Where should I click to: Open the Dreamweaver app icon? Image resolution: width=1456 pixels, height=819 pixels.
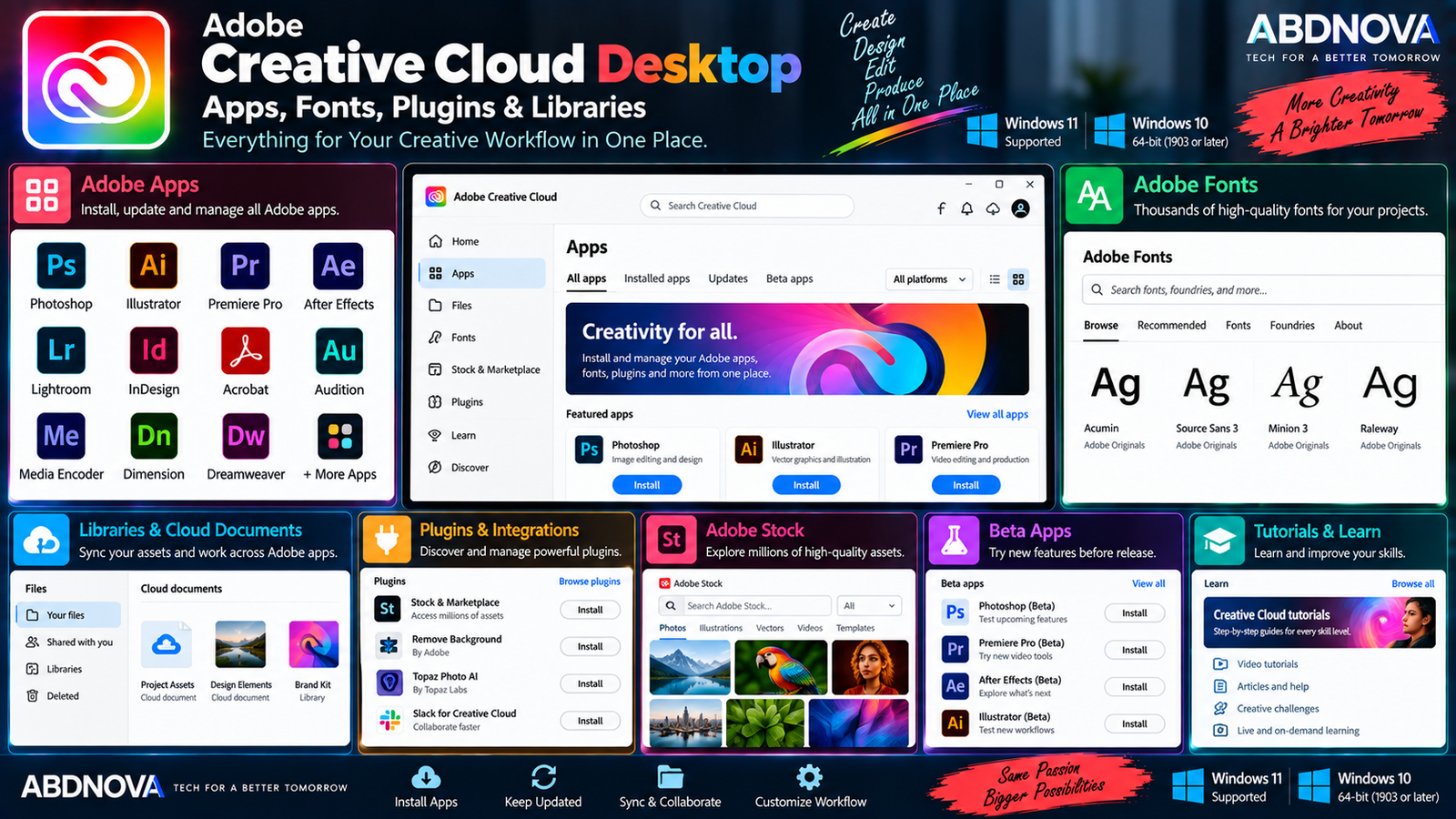(x=245, y=436)
